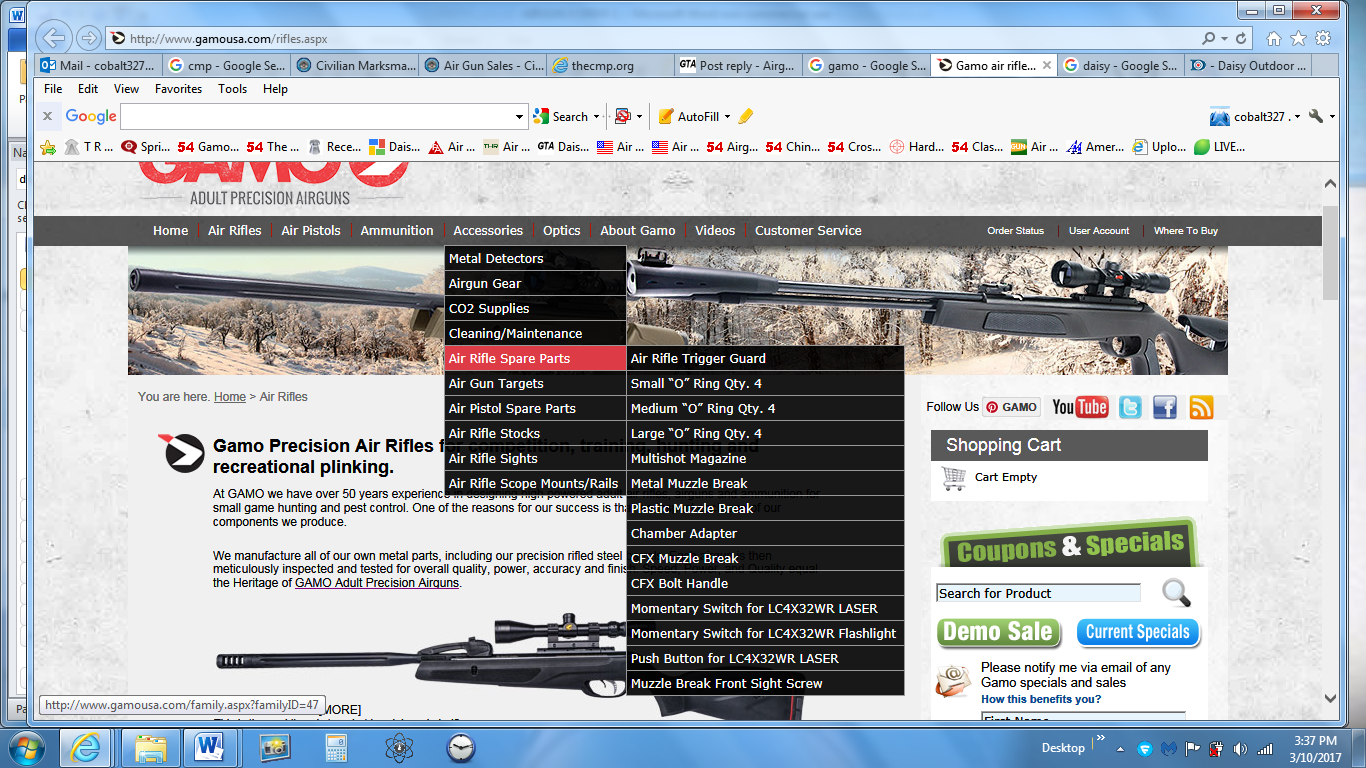Select CO2 Supplies menu entry
Screen dimensions: 1366x768
536,308
